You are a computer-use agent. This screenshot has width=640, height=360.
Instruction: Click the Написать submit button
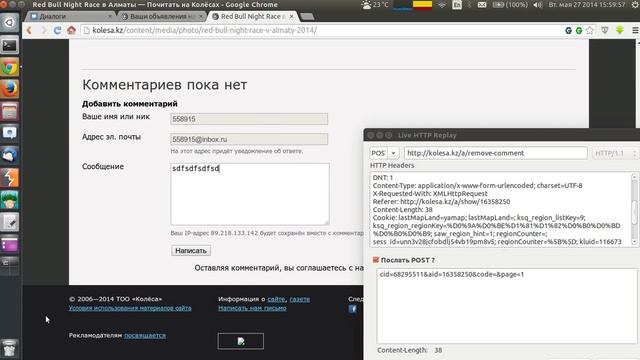[x=191, y=251]
